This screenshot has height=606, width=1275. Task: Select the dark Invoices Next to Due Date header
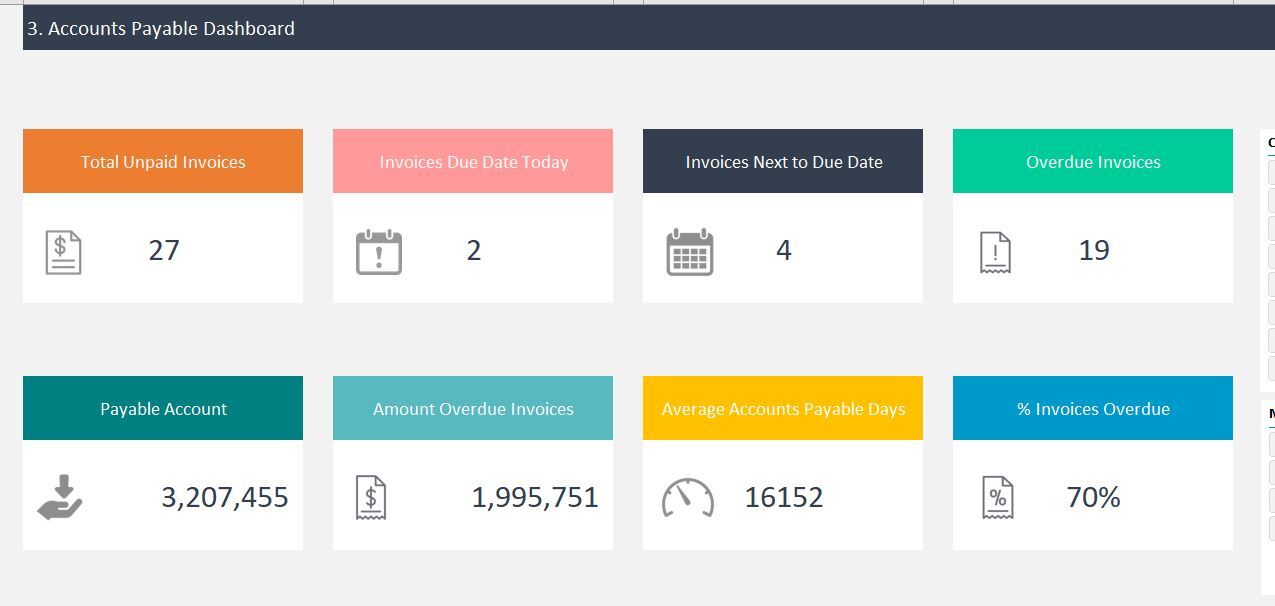pos(783,161)
